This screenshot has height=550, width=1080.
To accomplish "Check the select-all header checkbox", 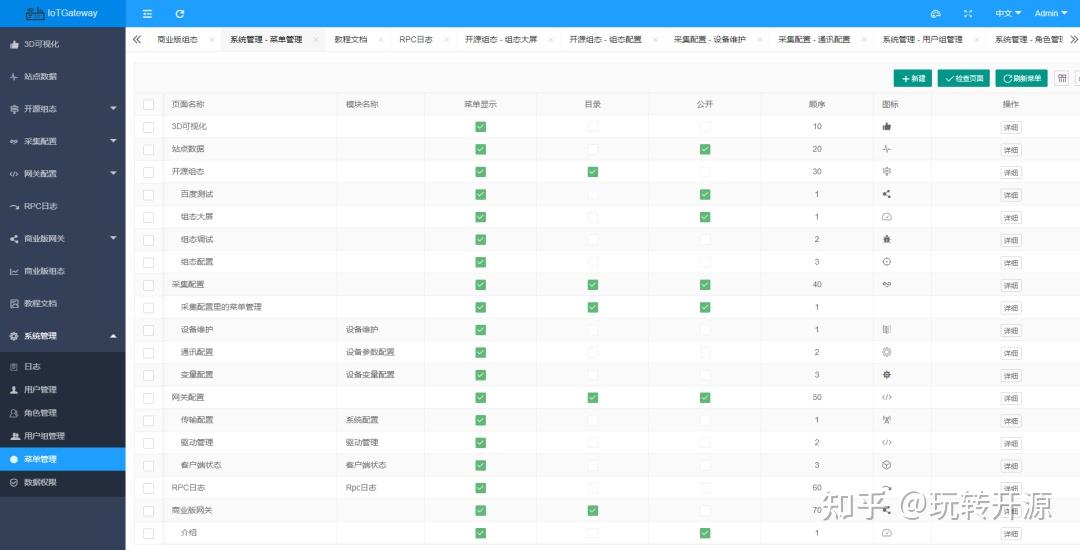I will (x=149, y=105).
